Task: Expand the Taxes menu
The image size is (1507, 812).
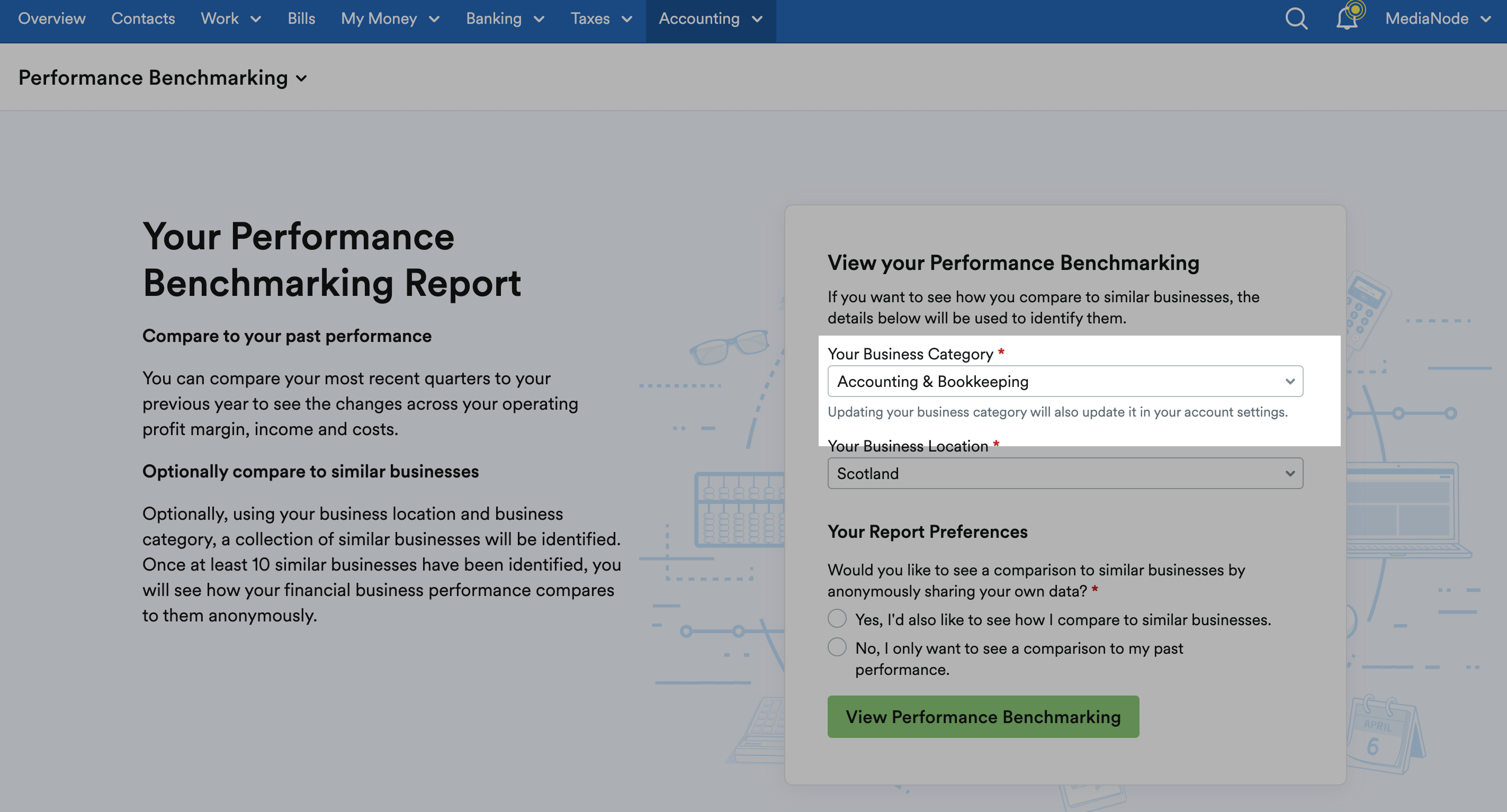Action: (x=601, y=19)
